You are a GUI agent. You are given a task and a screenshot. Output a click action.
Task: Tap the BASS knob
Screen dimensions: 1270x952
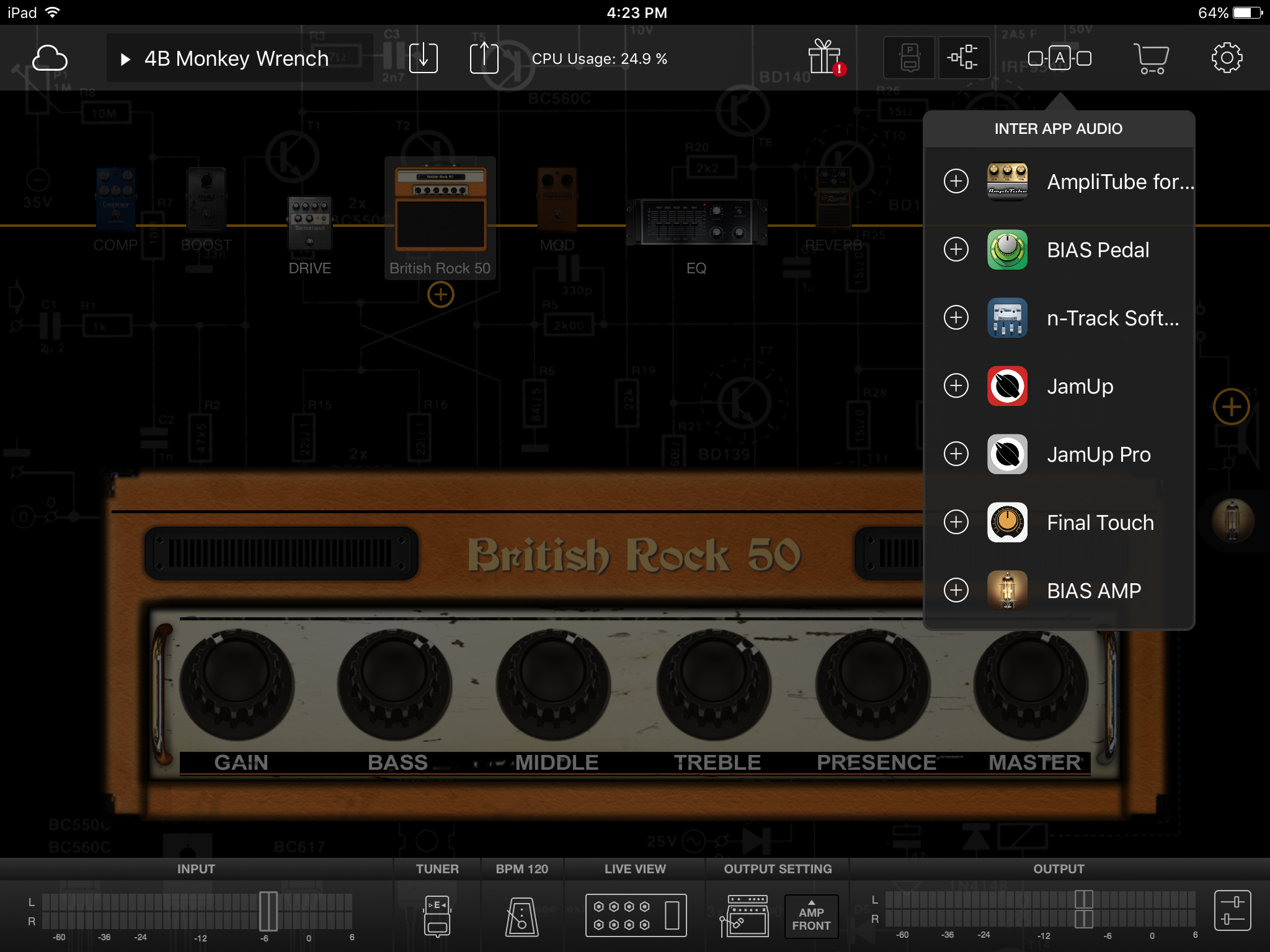tap(395, 684)
